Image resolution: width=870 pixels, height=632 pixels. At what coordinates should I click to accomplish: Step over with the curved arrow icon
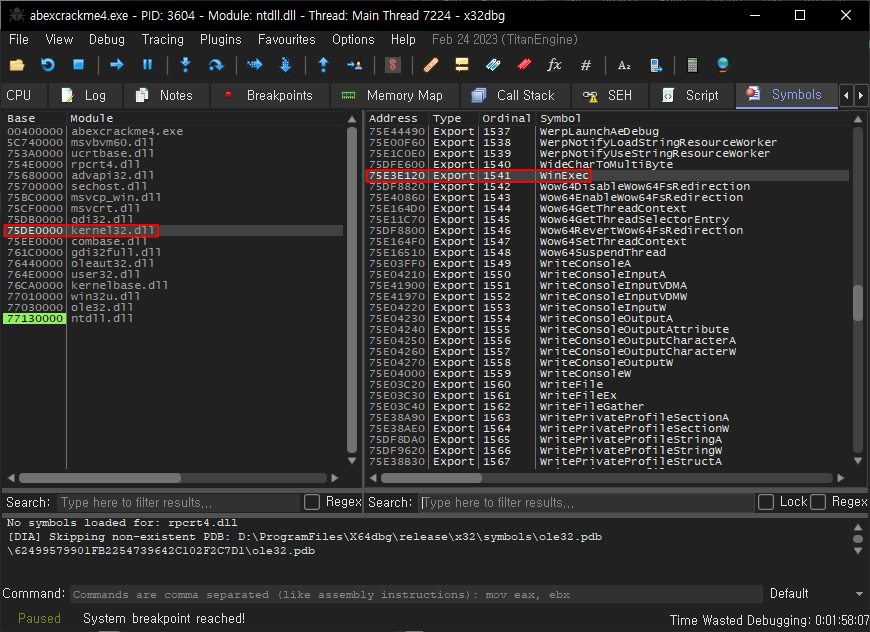(x=216, y=65)
